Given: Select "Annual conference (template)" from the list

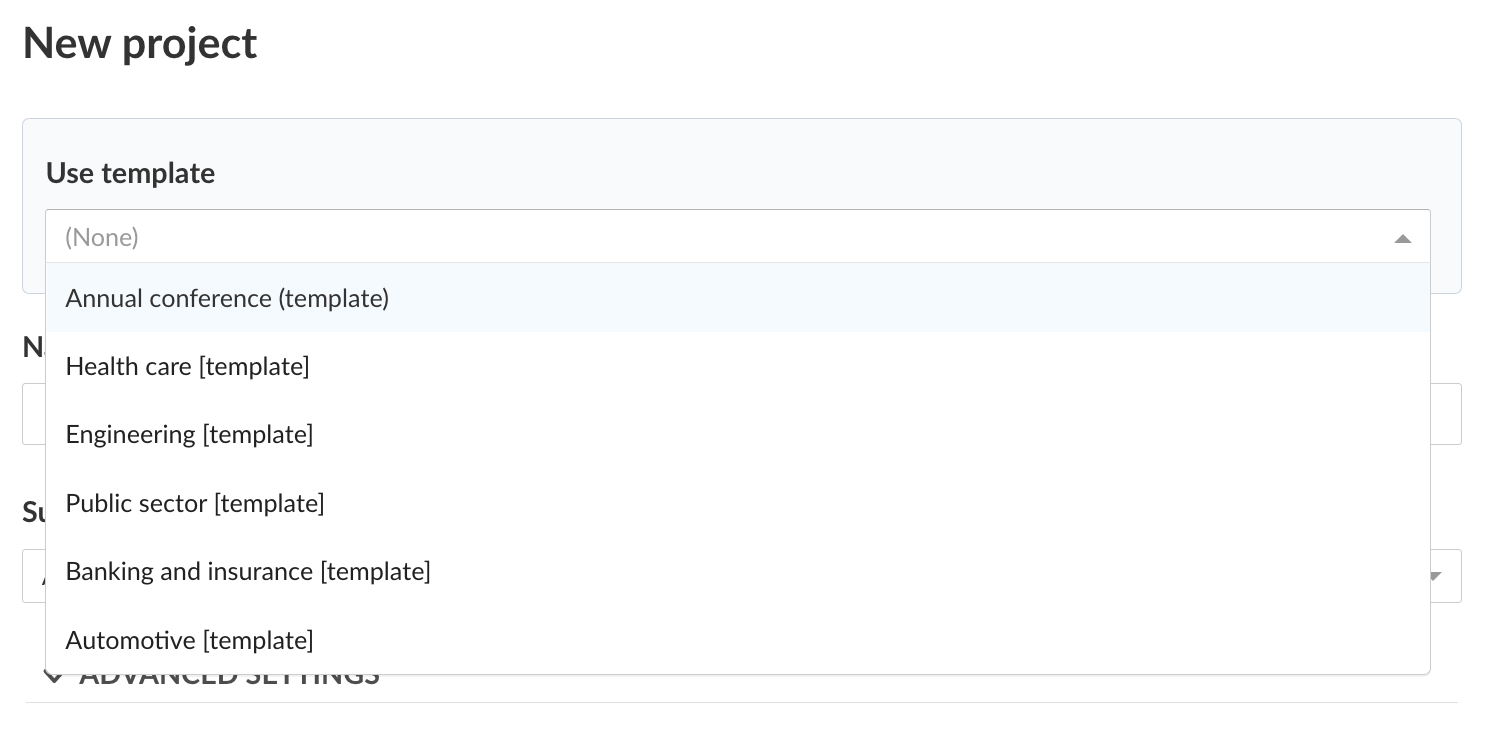Looking at the screenshot, I should (227, 298).
